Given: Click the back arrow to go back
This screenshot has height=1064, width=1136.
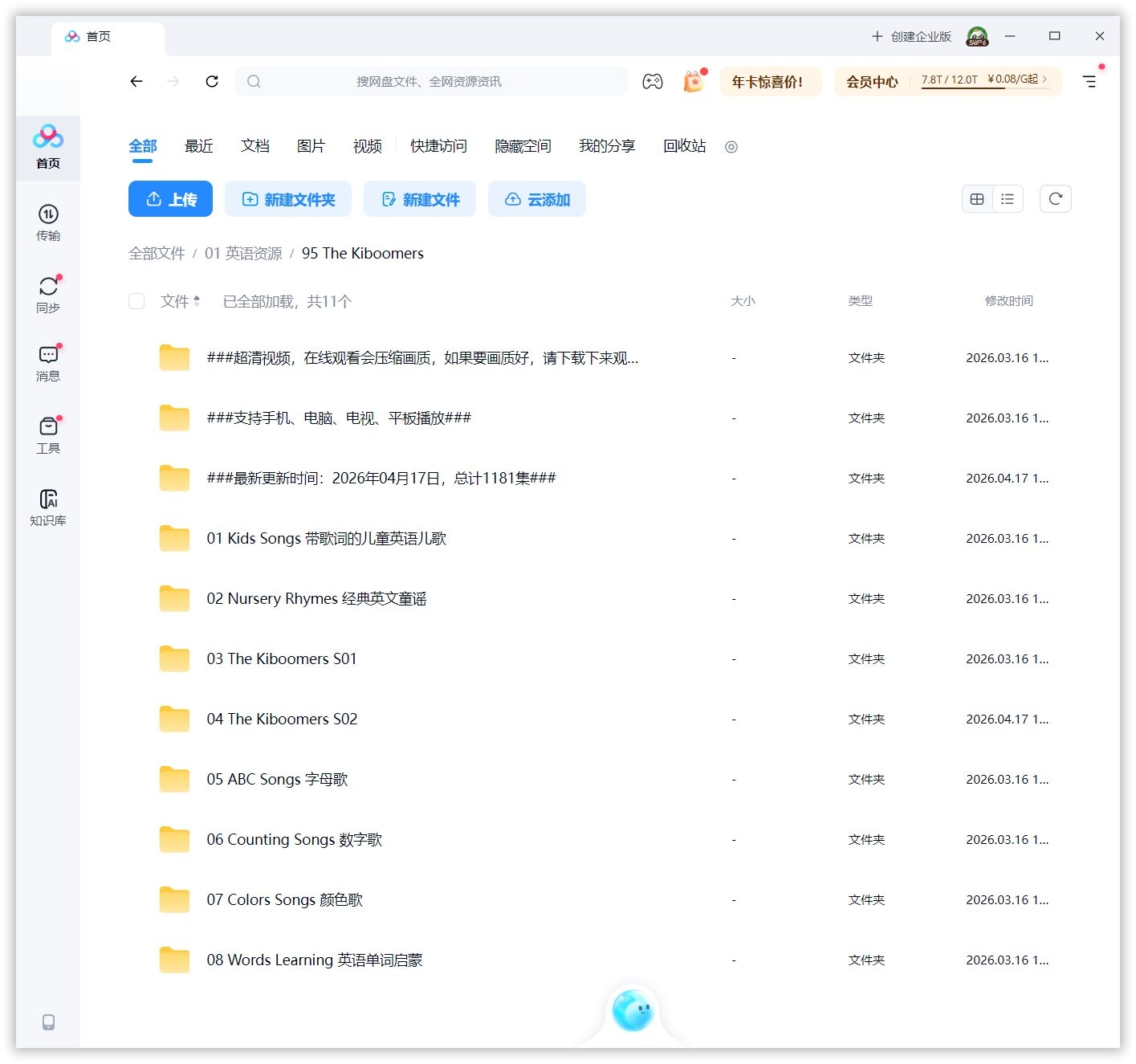Looking at the screenshot, I should point(136,81).
